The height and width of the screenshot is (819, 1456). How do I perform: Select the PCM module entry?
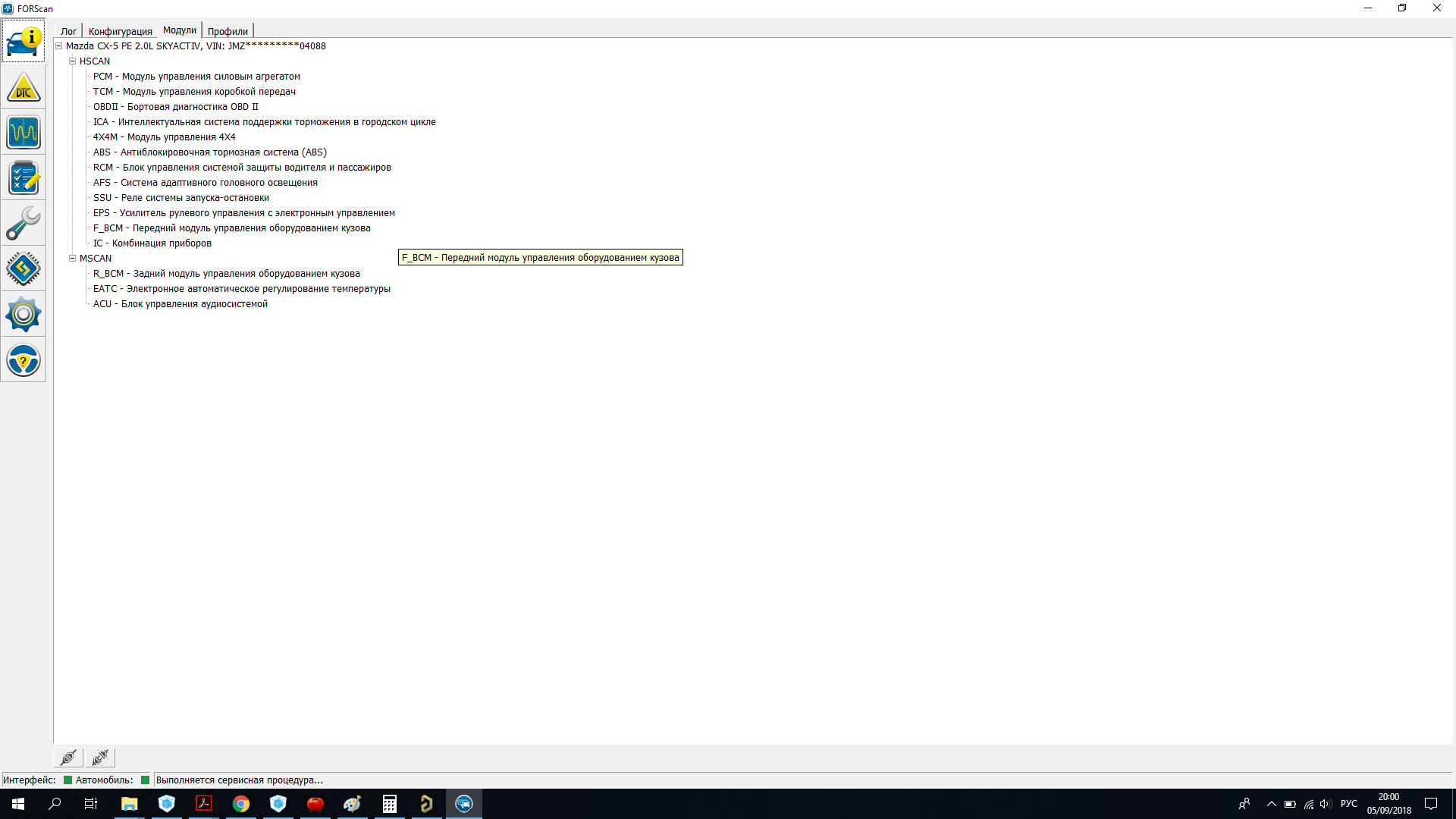click(196, 77)
